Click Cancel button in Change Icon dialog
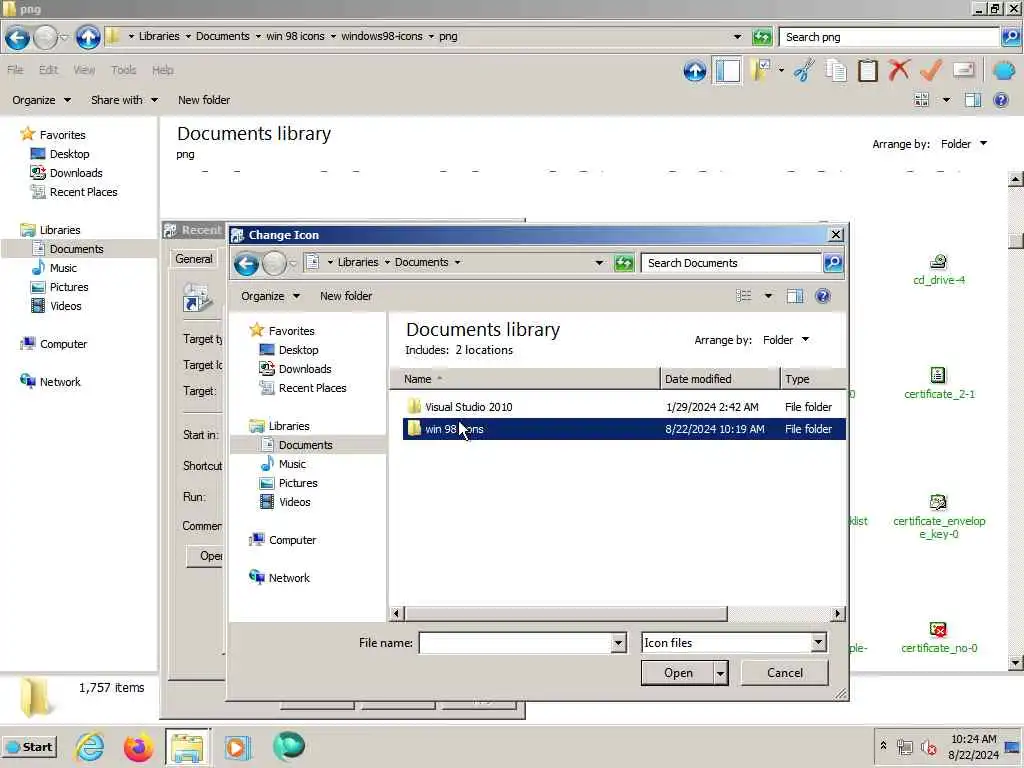The height and width of the screenshot is (768, 1024). [784, 673]
